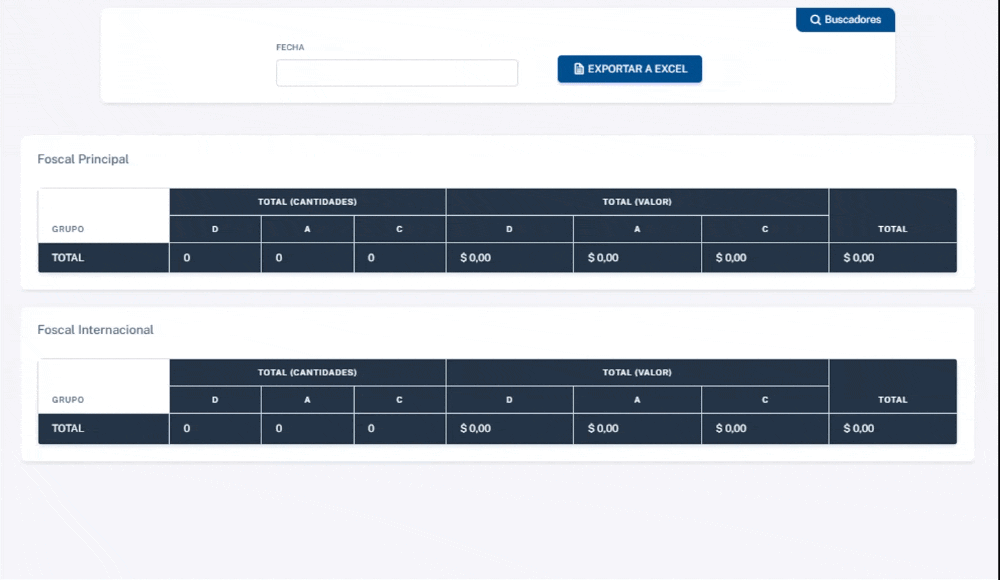Click the rightmost Total column header in Foscal Internacional

pyautogui.click(x=892, y=400)
